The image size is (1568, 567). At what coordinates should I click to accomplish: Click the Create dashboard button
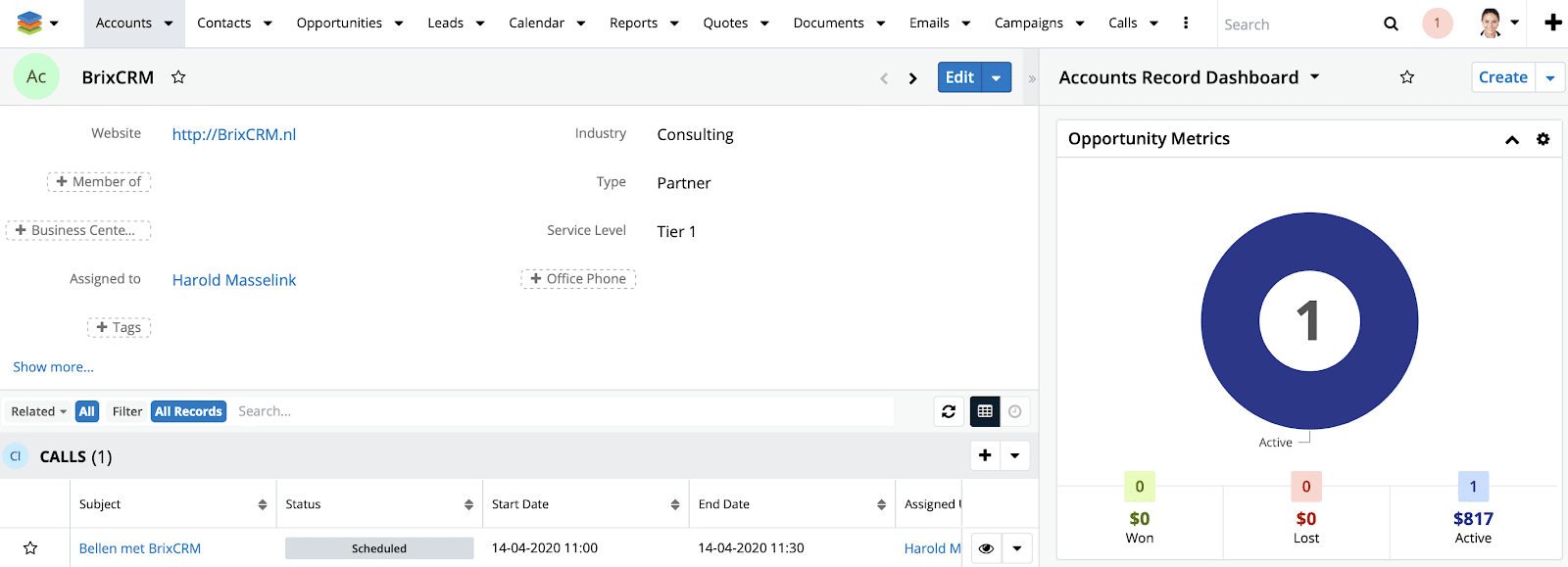click(x=1503, y=77)
